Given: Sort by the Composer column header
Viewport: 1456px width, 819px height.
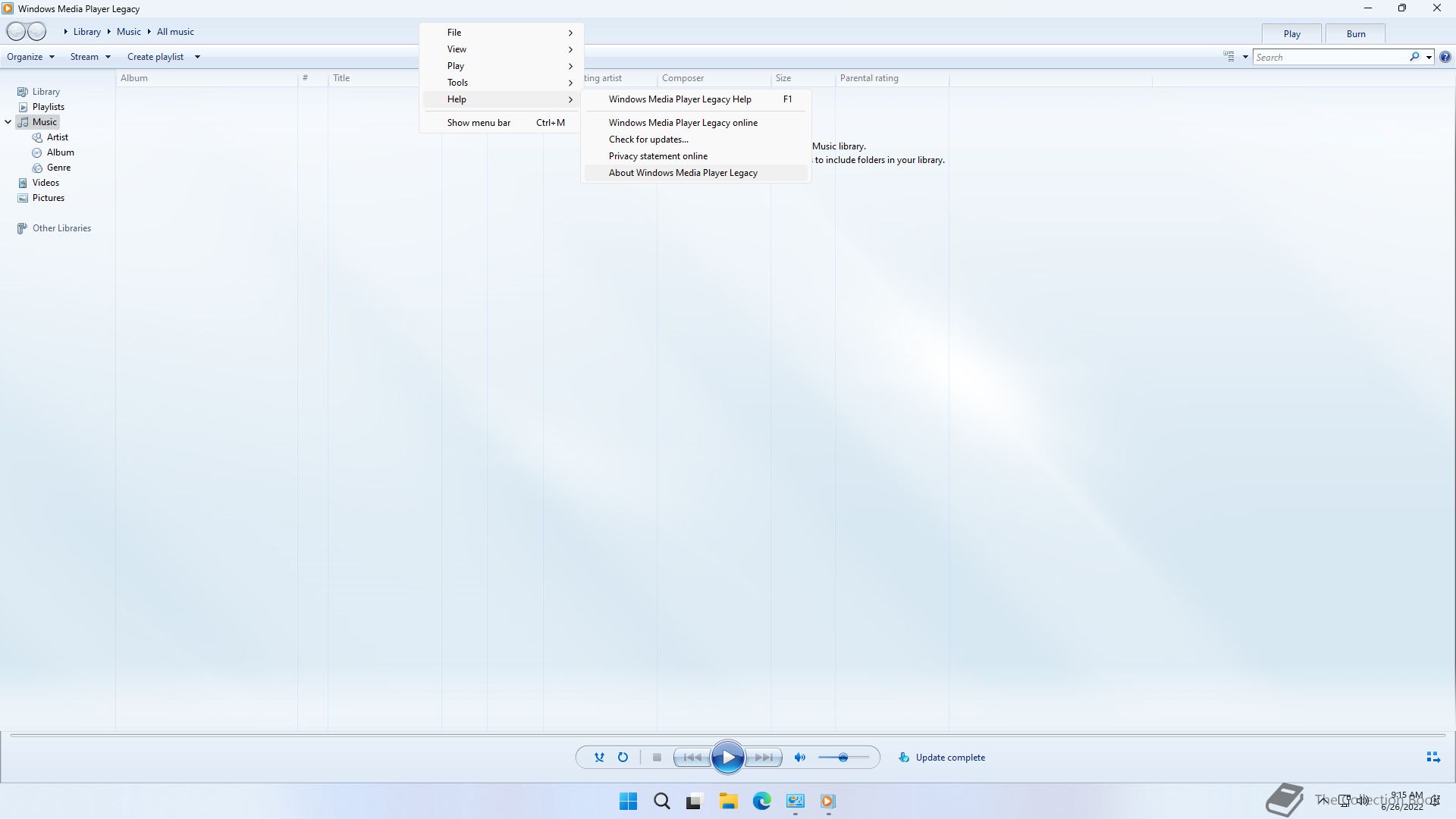Looking at the screenshot, I should pyautogui.click(x=714, y=78).
